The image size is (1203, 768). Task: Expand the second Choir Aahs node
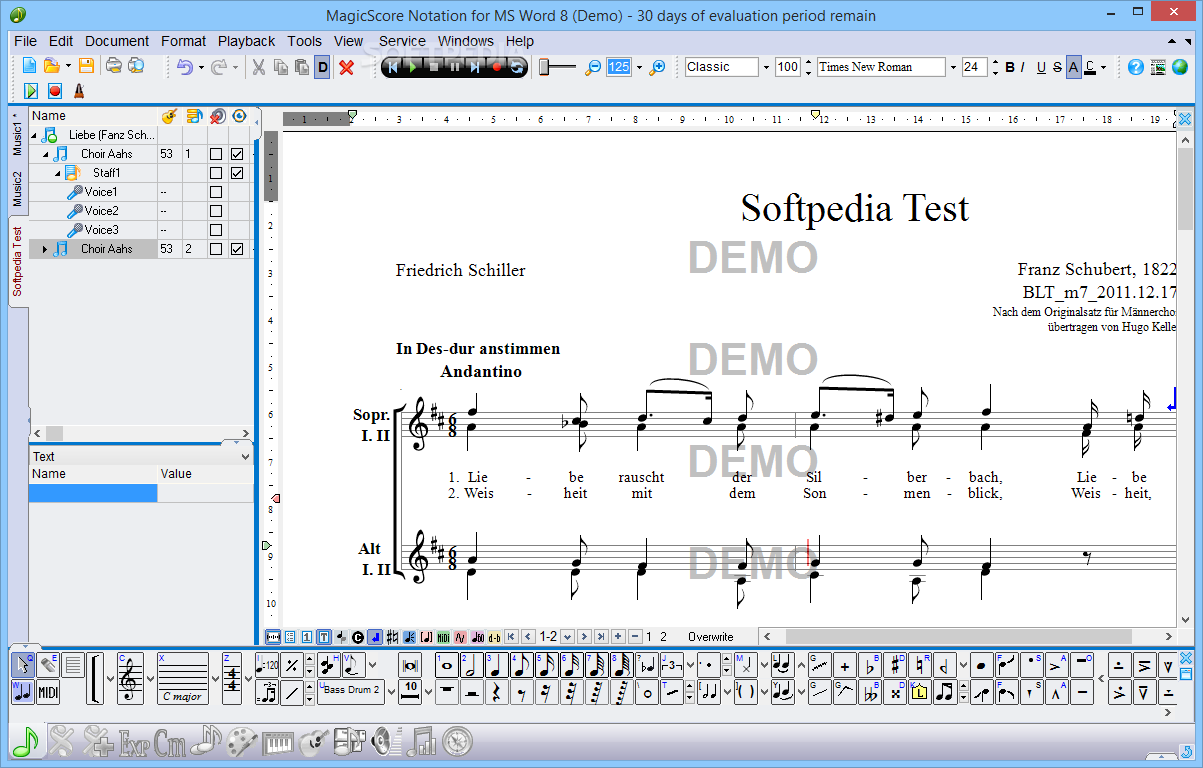tap(45, 249)
